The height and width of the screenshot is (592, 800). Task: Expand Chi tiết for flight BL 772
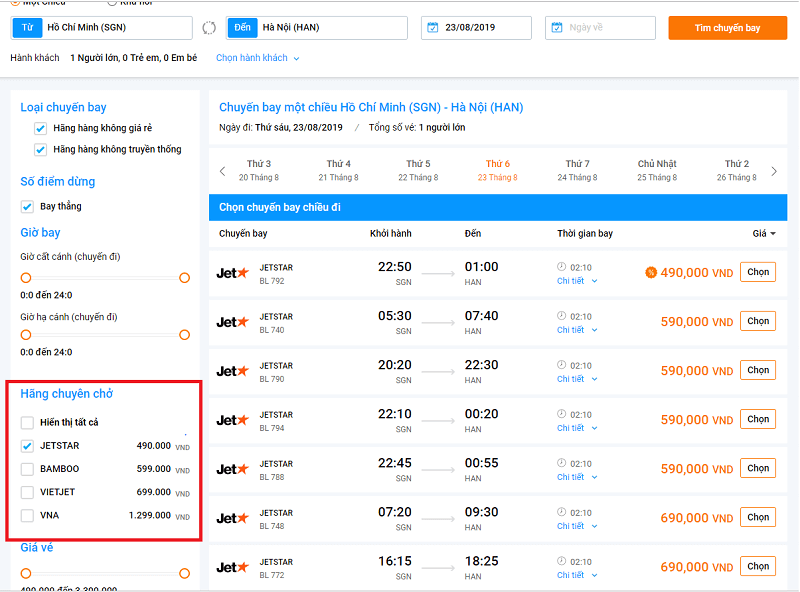577,575
